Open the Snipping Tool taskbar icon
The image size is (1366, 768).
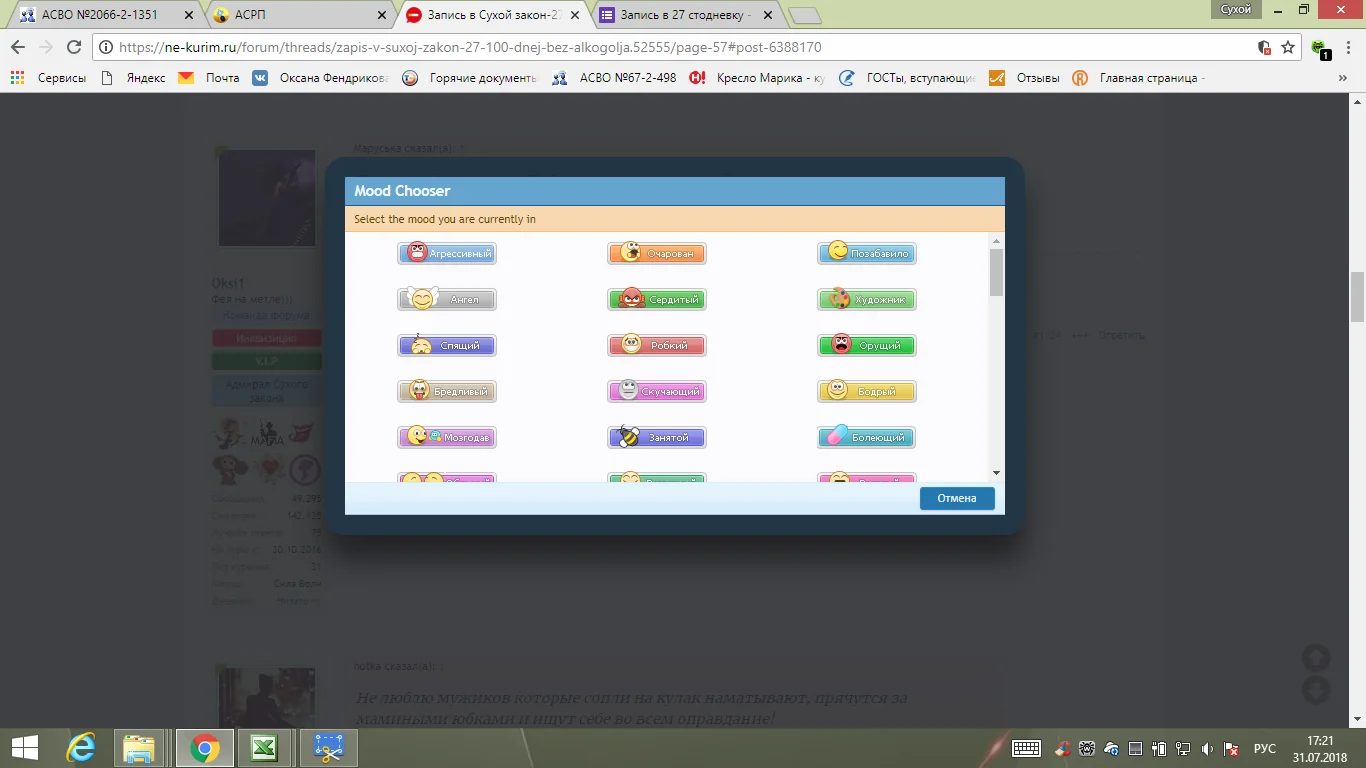point(329,748)
